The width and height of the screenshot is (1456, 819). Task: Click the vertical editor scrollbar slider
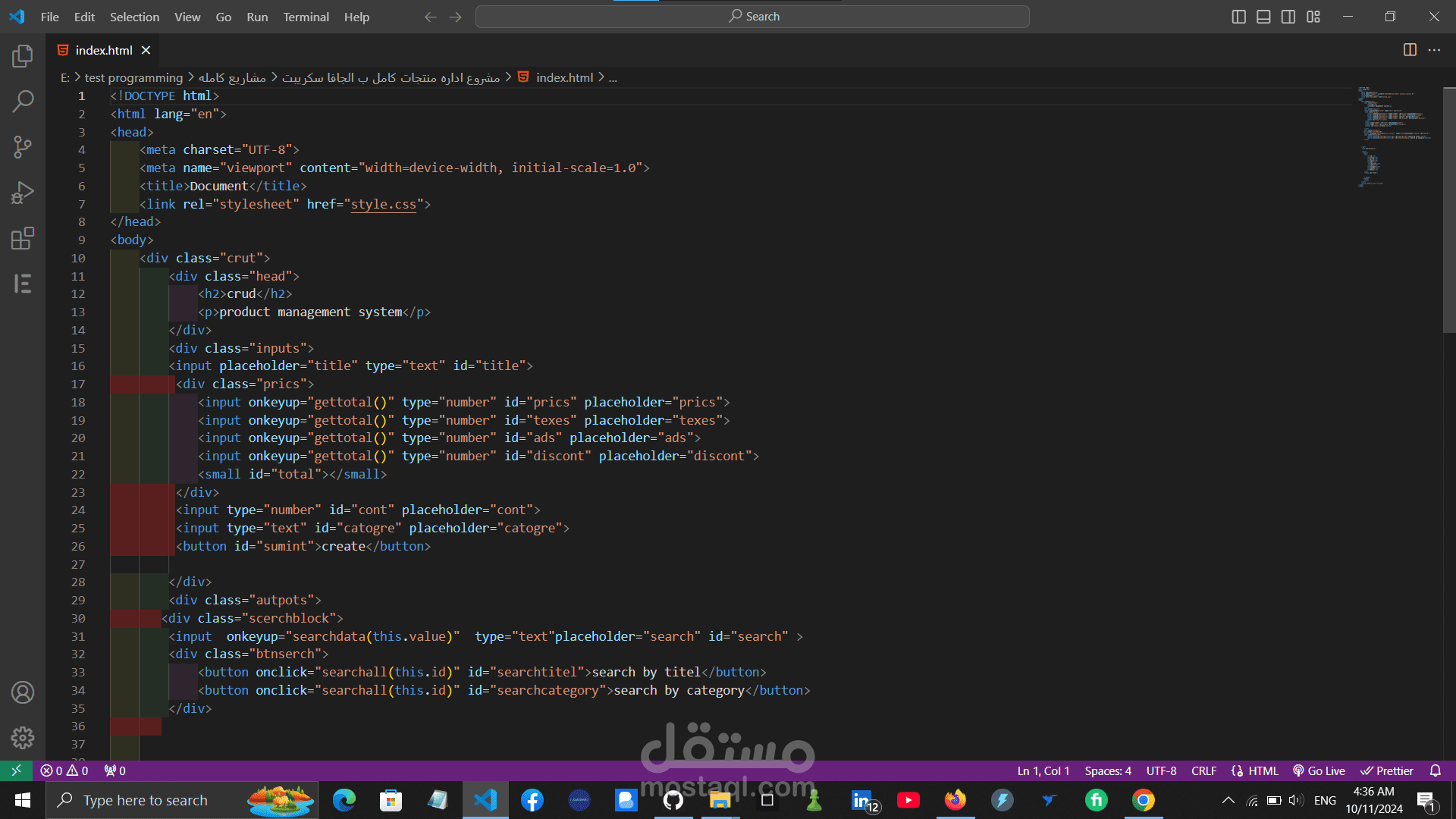pos(1448,210)
